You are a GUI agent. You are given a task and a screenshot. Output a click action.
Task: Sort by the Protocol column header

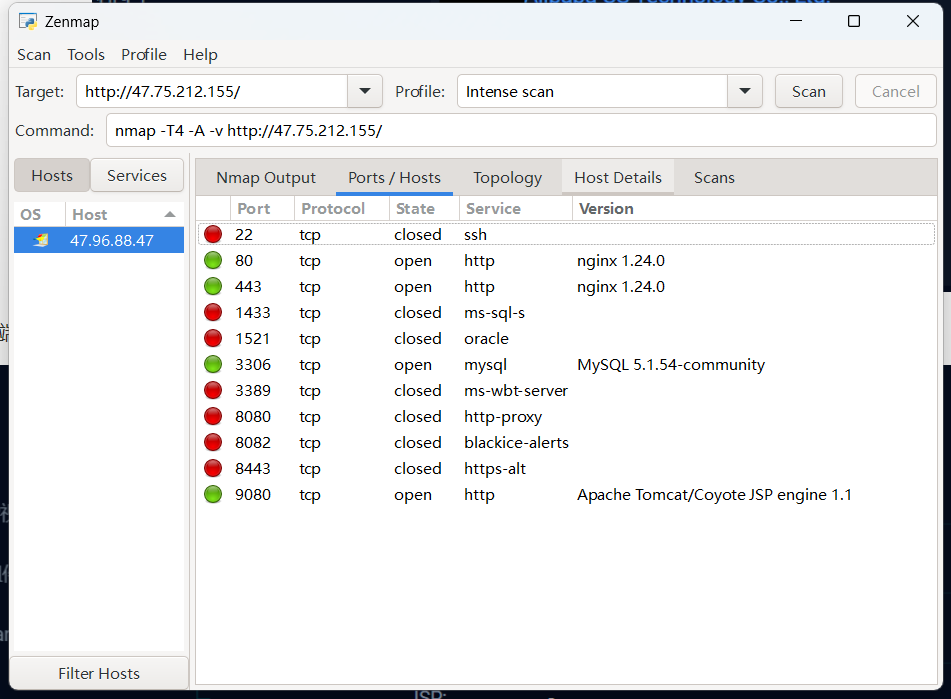[x=341, y=209]
